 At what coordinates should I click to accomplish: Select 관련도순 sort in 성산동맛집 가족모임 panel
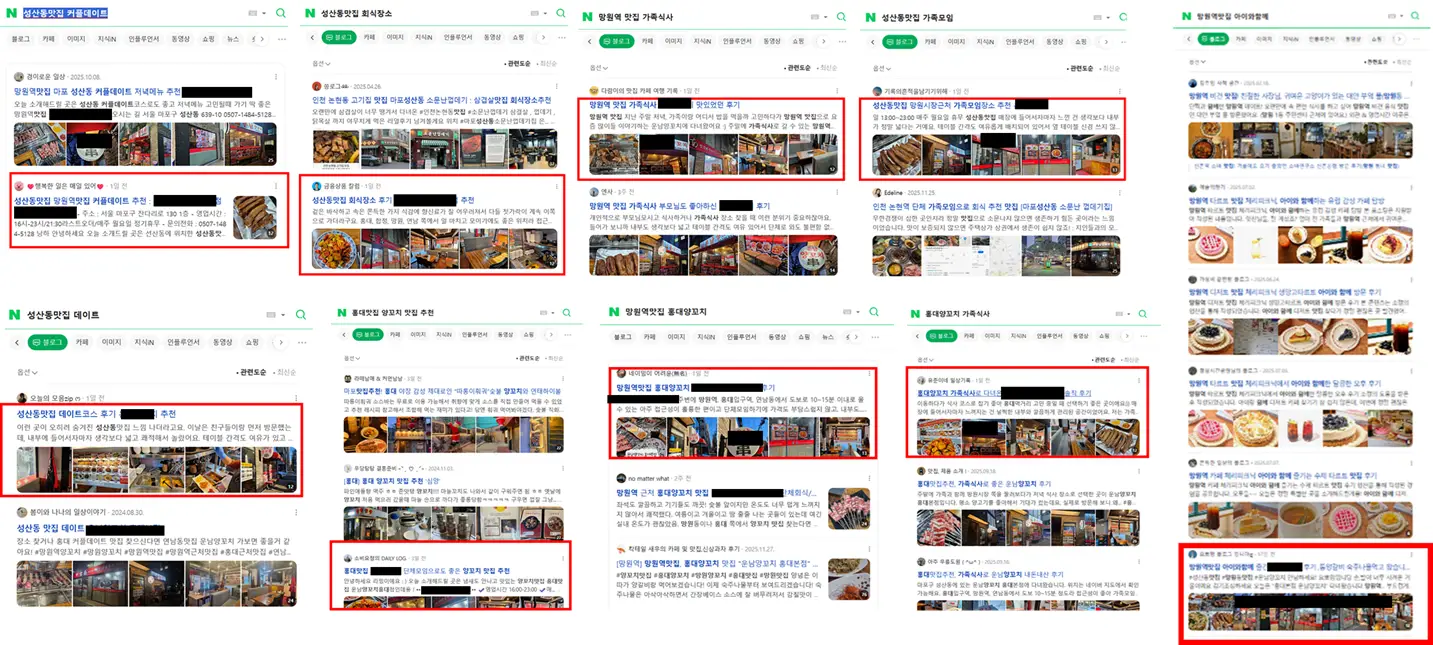click(1078, 68)
